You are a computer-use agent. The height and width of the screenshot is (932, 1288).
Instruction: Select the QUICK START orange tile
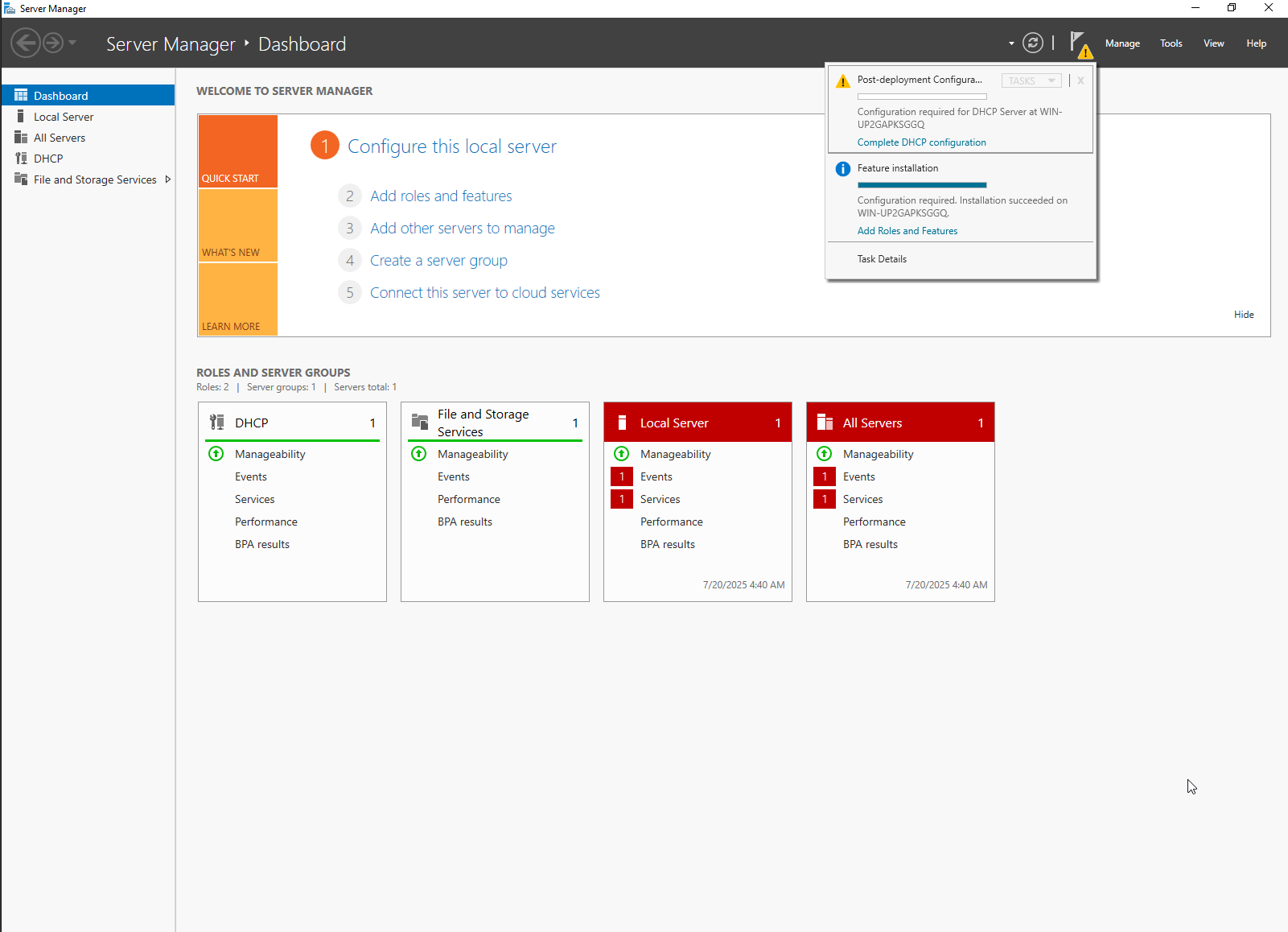point(238,151)
